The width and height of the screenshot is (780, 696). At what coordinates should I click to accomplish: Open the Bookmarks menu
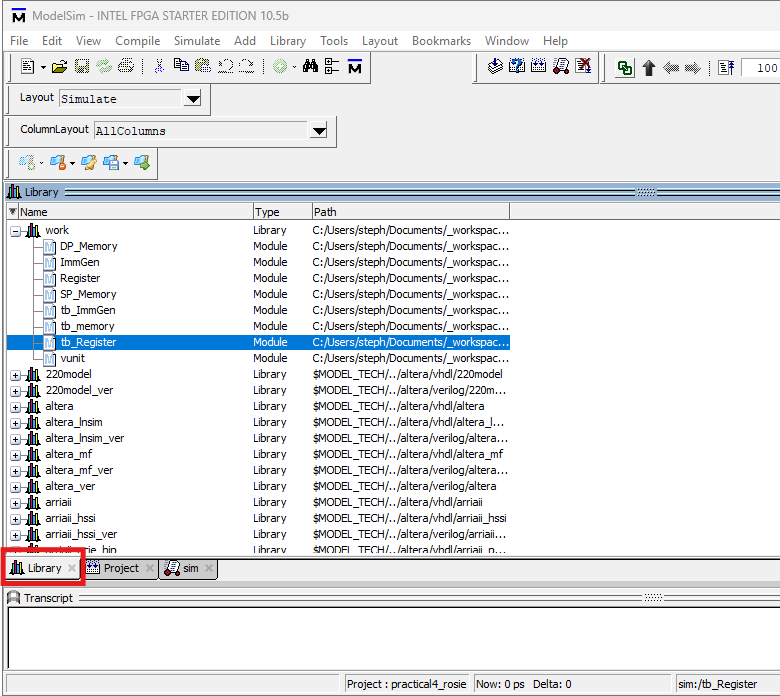(x=441, y=41)
